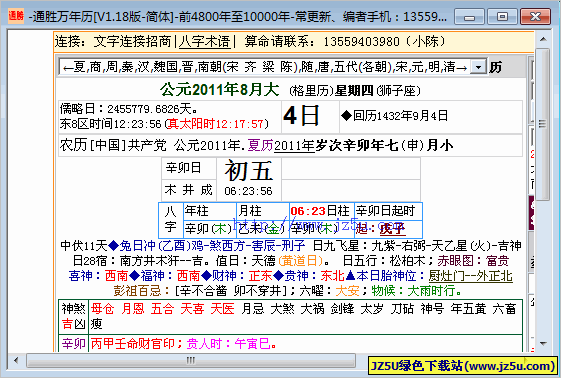Open the 八字术语 link

[x=205, y=41]
